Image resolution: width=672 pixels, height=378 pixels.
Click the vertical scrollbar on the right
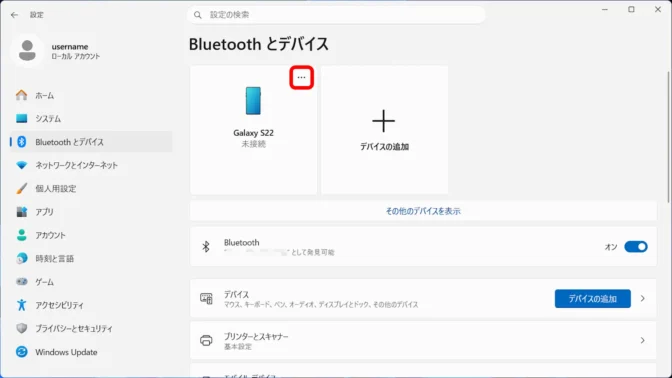click(x=668, y=137)
